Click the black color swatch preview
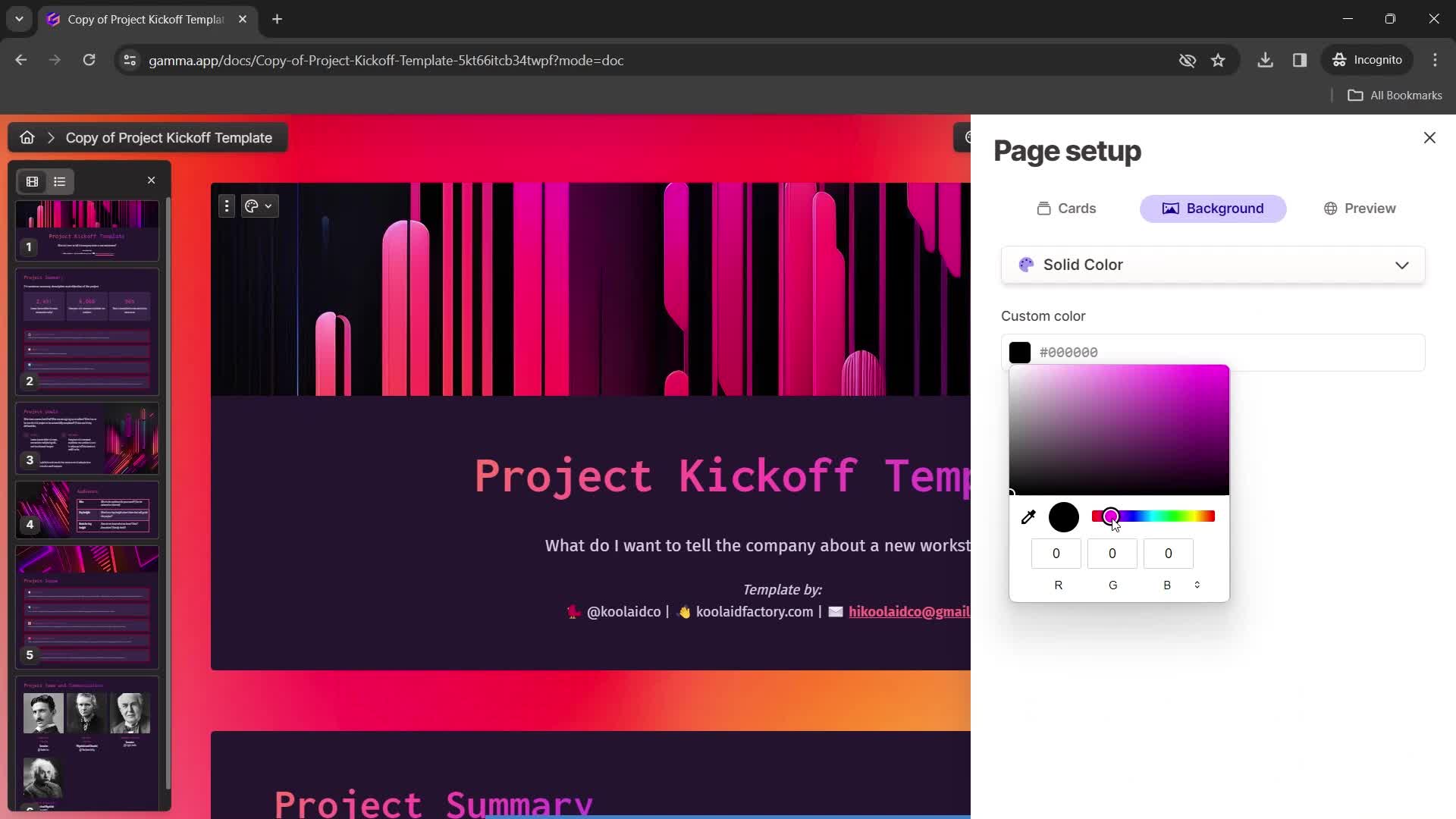 tap(1063, 517)
